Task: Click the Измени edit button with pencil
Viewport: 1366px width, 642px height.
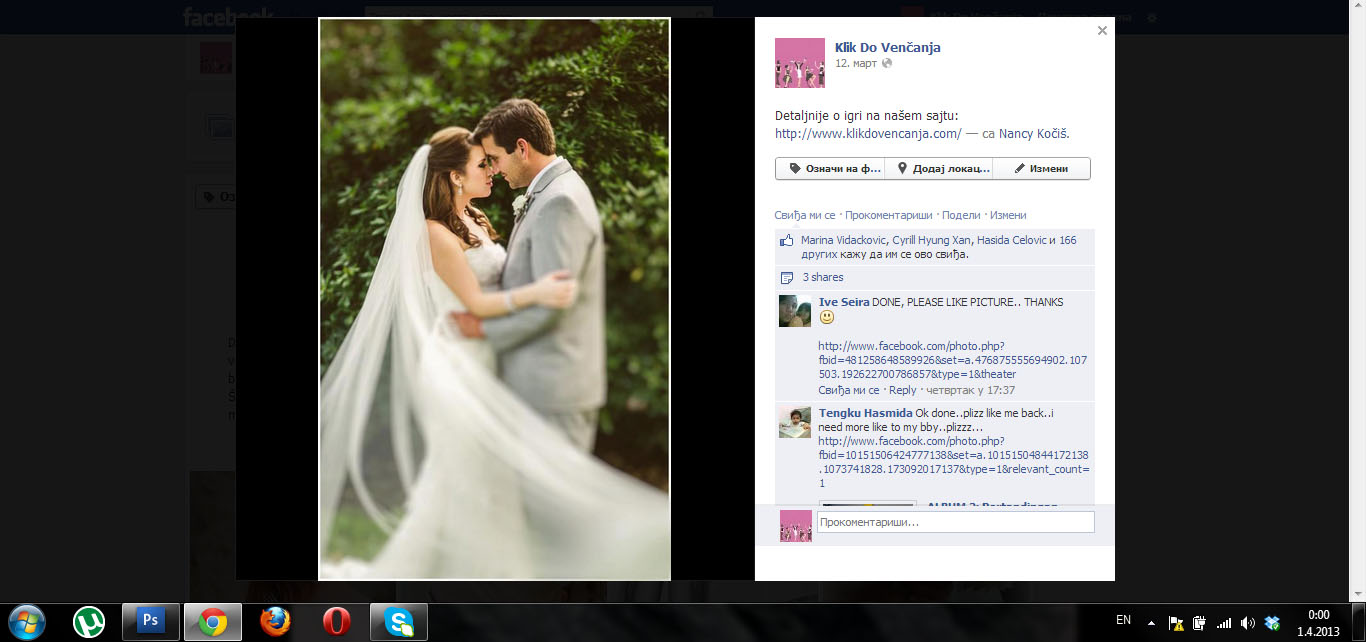Action: 1041,169
